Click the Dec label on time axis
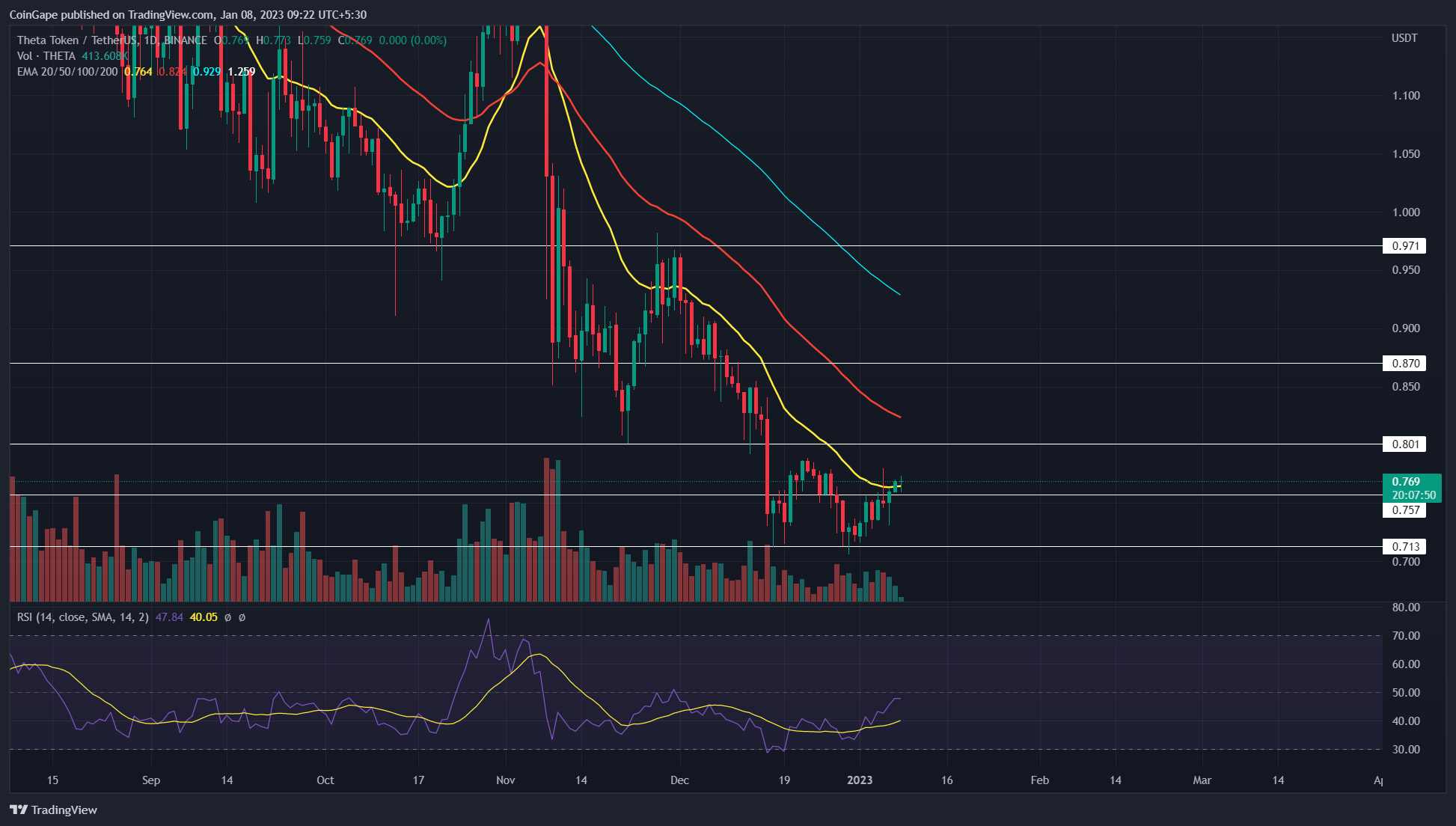The height and width of the screenshot is (826, 1456). [679, 780]
